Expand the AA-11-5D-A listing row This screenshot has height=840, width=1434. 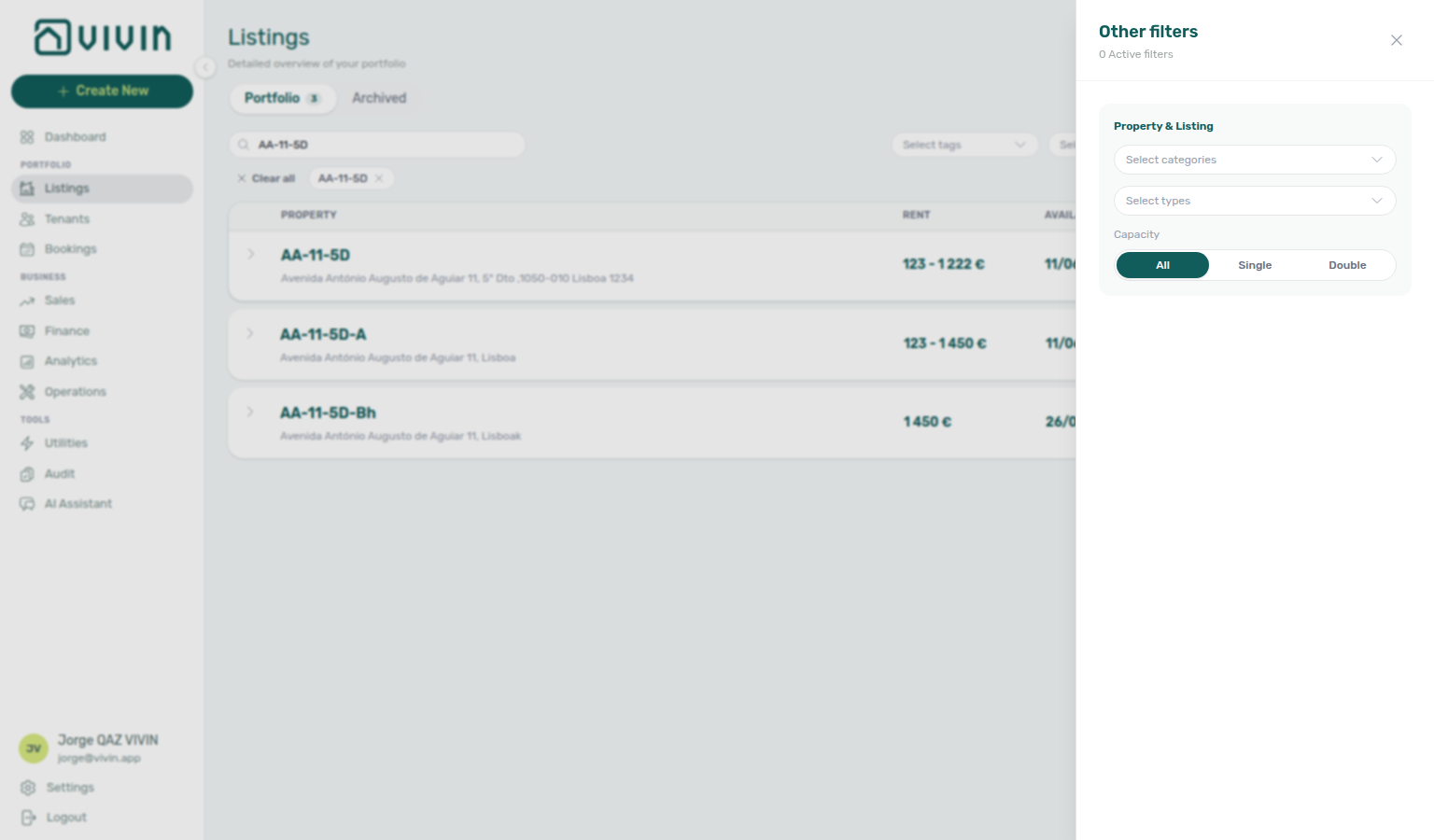pyautogui.click(x=250, y=333)
